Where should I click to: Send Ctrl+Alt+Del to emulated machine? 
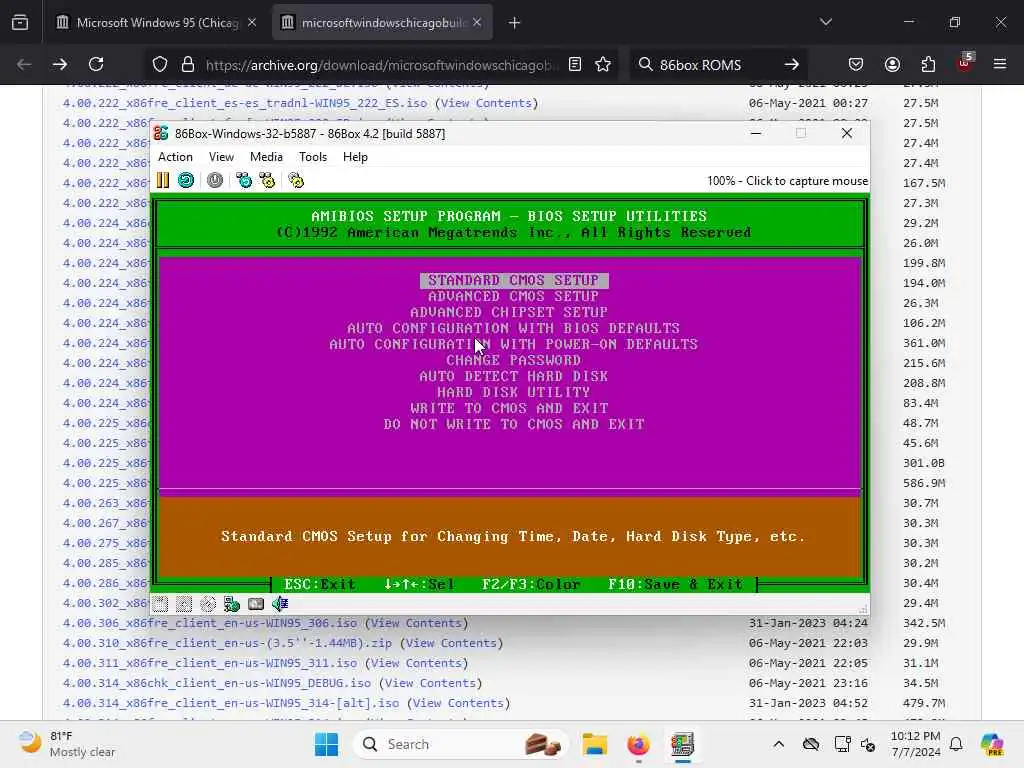point(244,180)
